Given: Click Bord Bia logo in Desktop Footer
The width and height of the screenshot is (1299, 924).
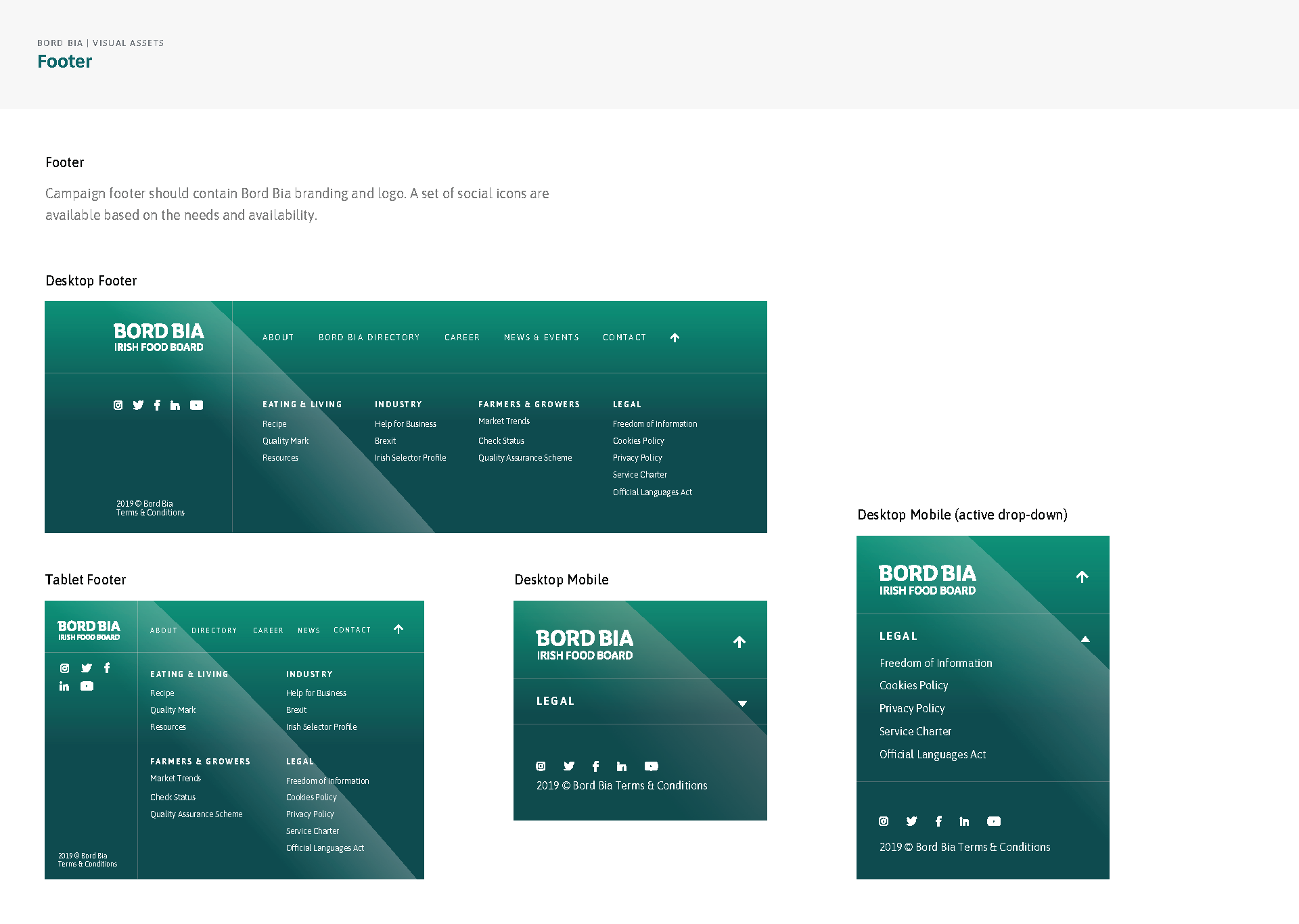Looking at the screenshot, I should tap(158, 338).
